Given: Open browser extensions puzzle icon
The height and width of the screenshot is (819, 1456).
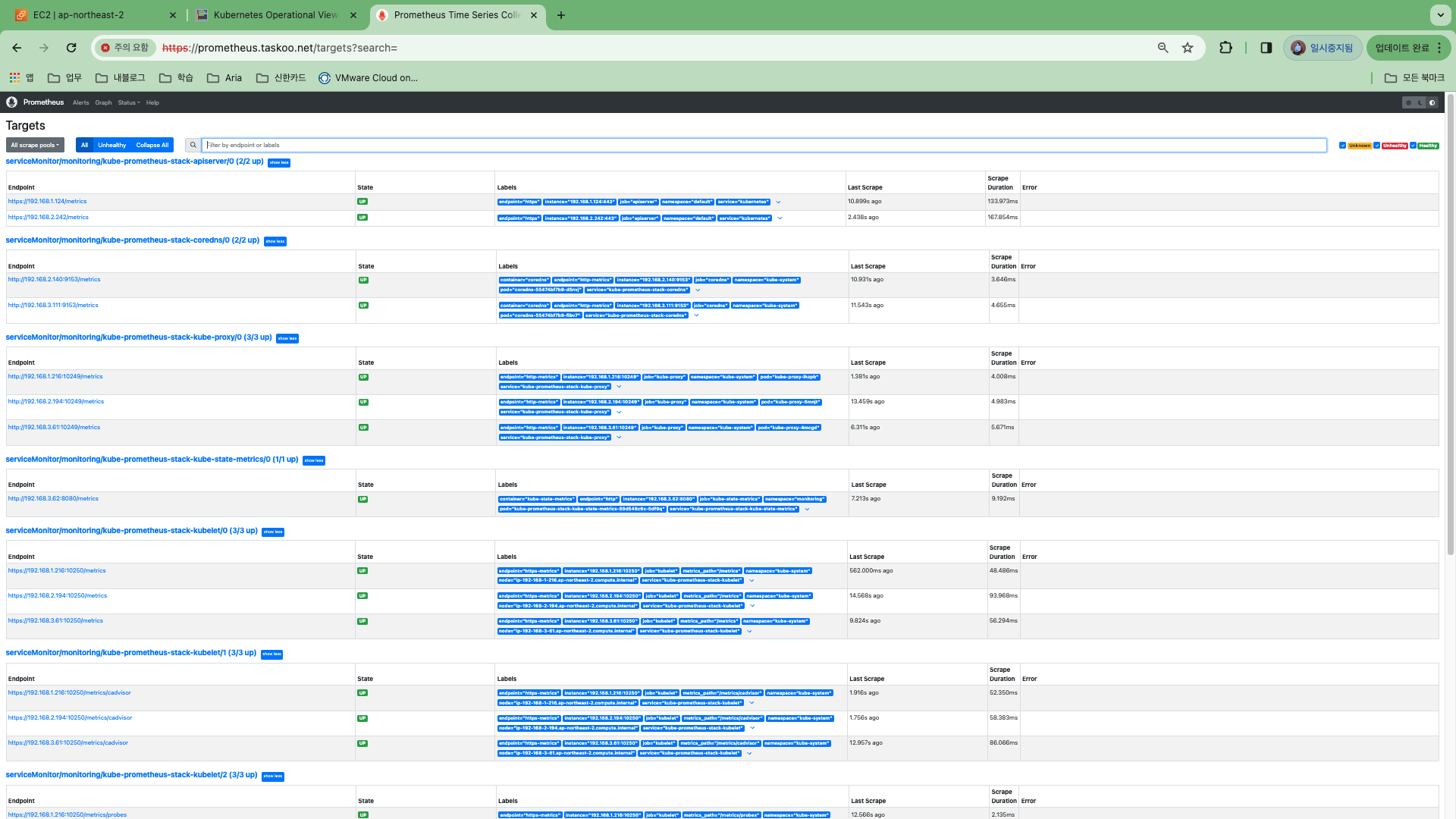Looking at the screenshot, I should (x=1225, y=48).
